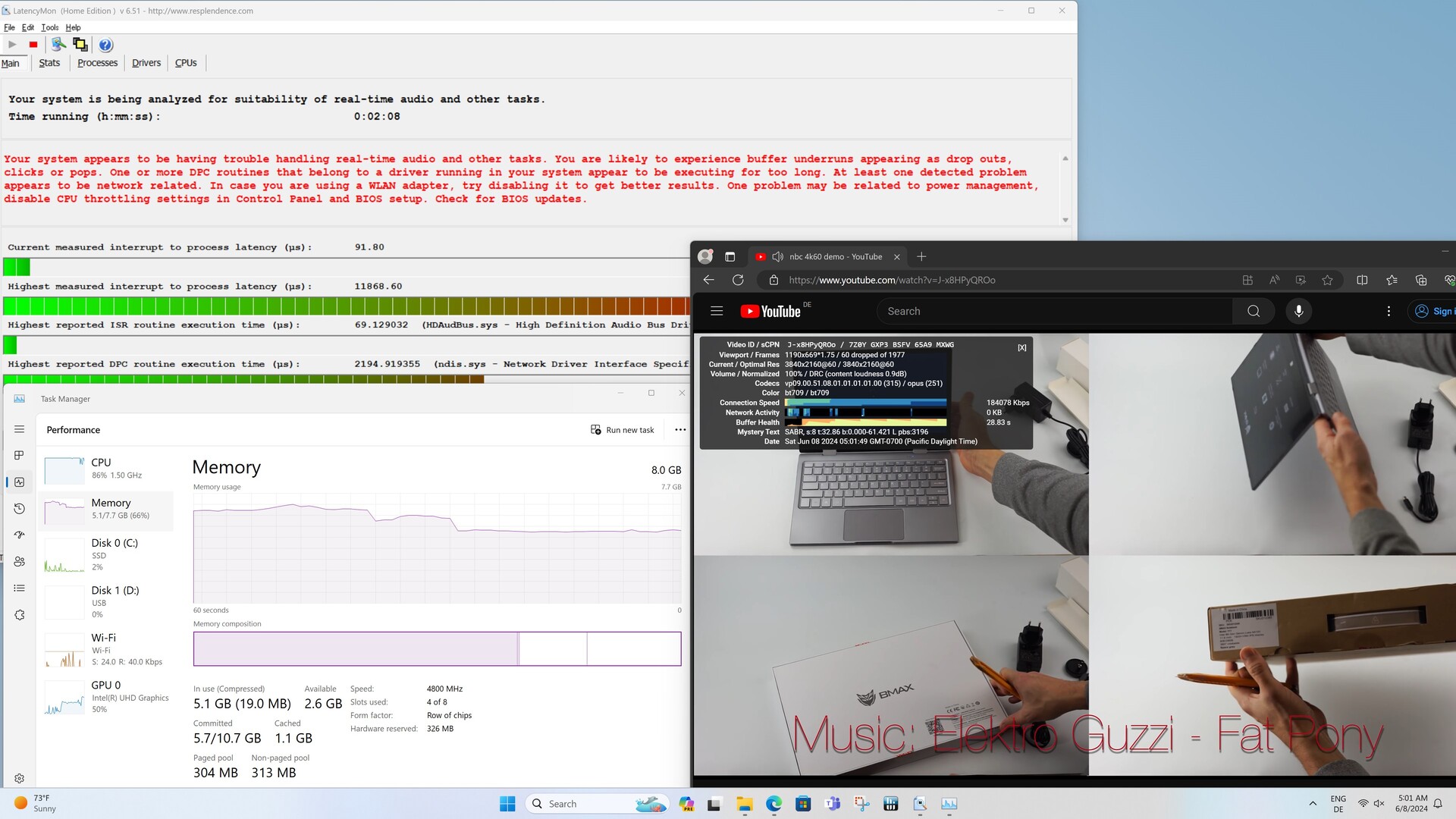Click YouTube voice search microphone icon

pyautogui.click(x=1298, y=311)
